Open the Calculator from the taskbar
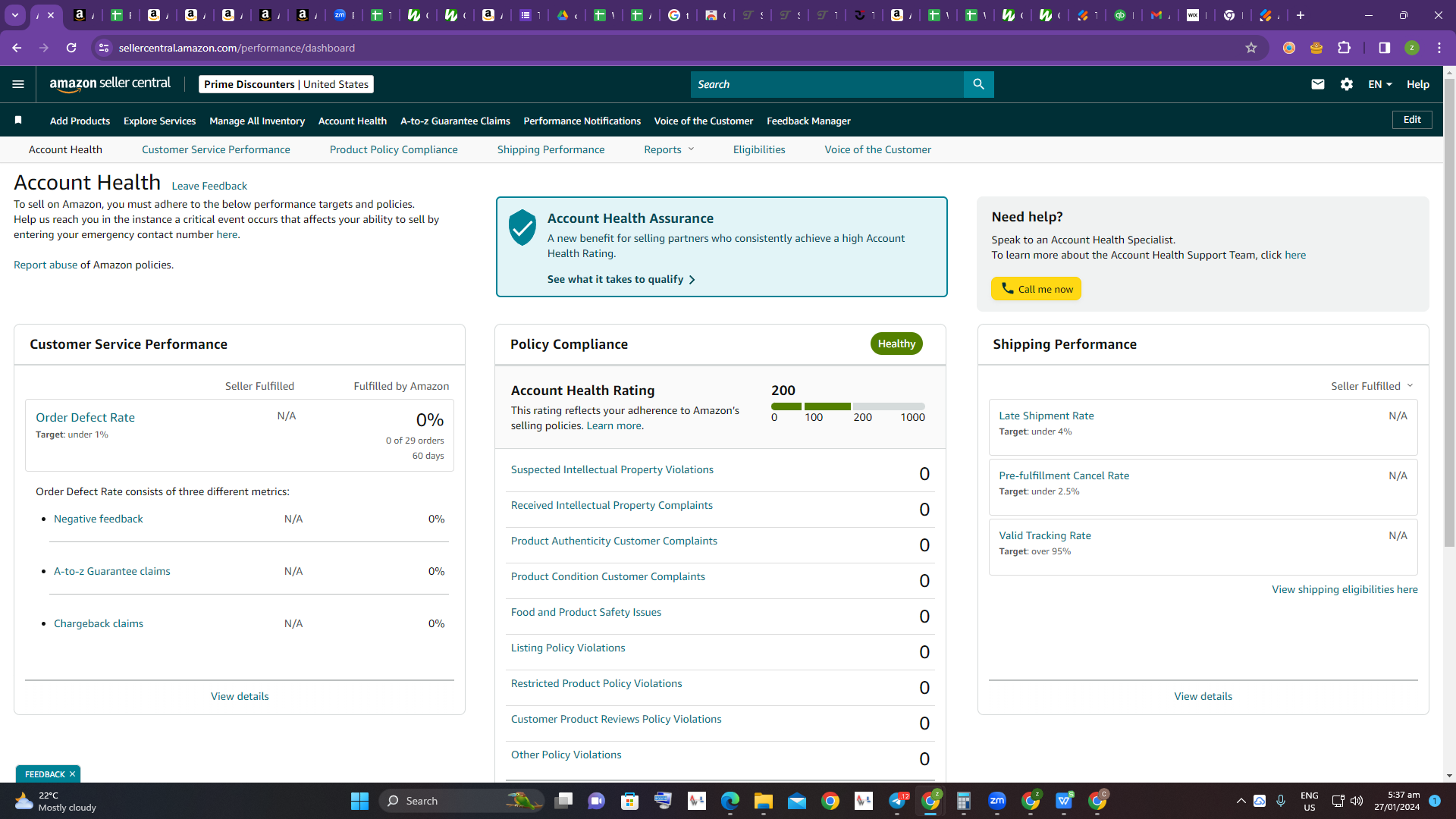This screenshot has width=1456, height=819. 964,801
